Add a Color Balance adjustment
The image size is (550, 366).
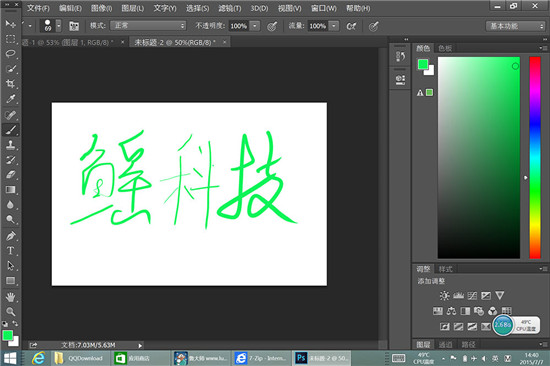[x=451, y=311]
